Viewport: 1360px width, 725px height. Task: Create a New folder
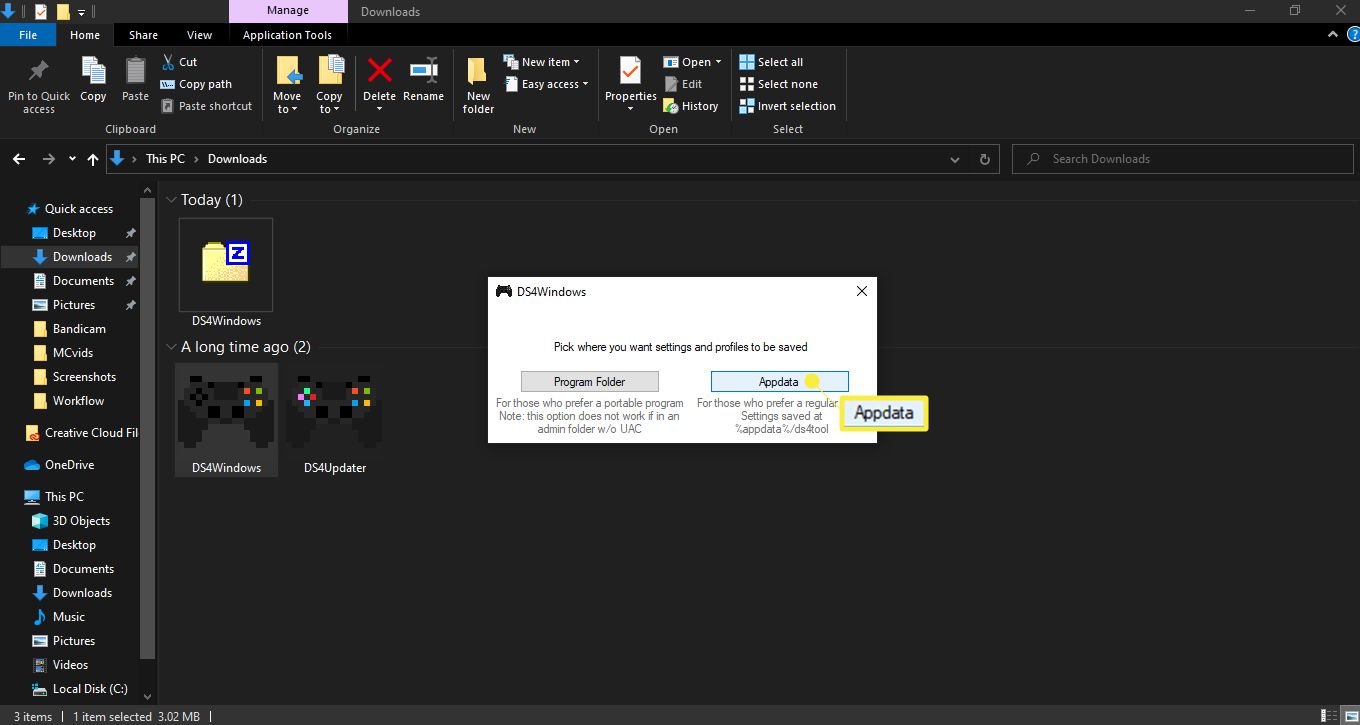coord(478,85)
